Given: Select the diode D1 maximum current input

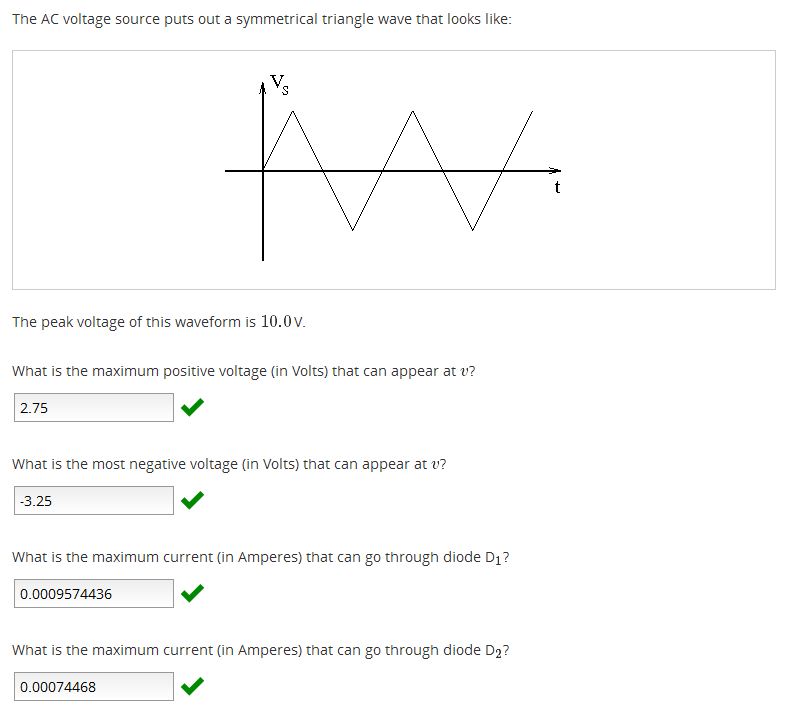Looking at the screenshot, I should [x=94, y=594].
